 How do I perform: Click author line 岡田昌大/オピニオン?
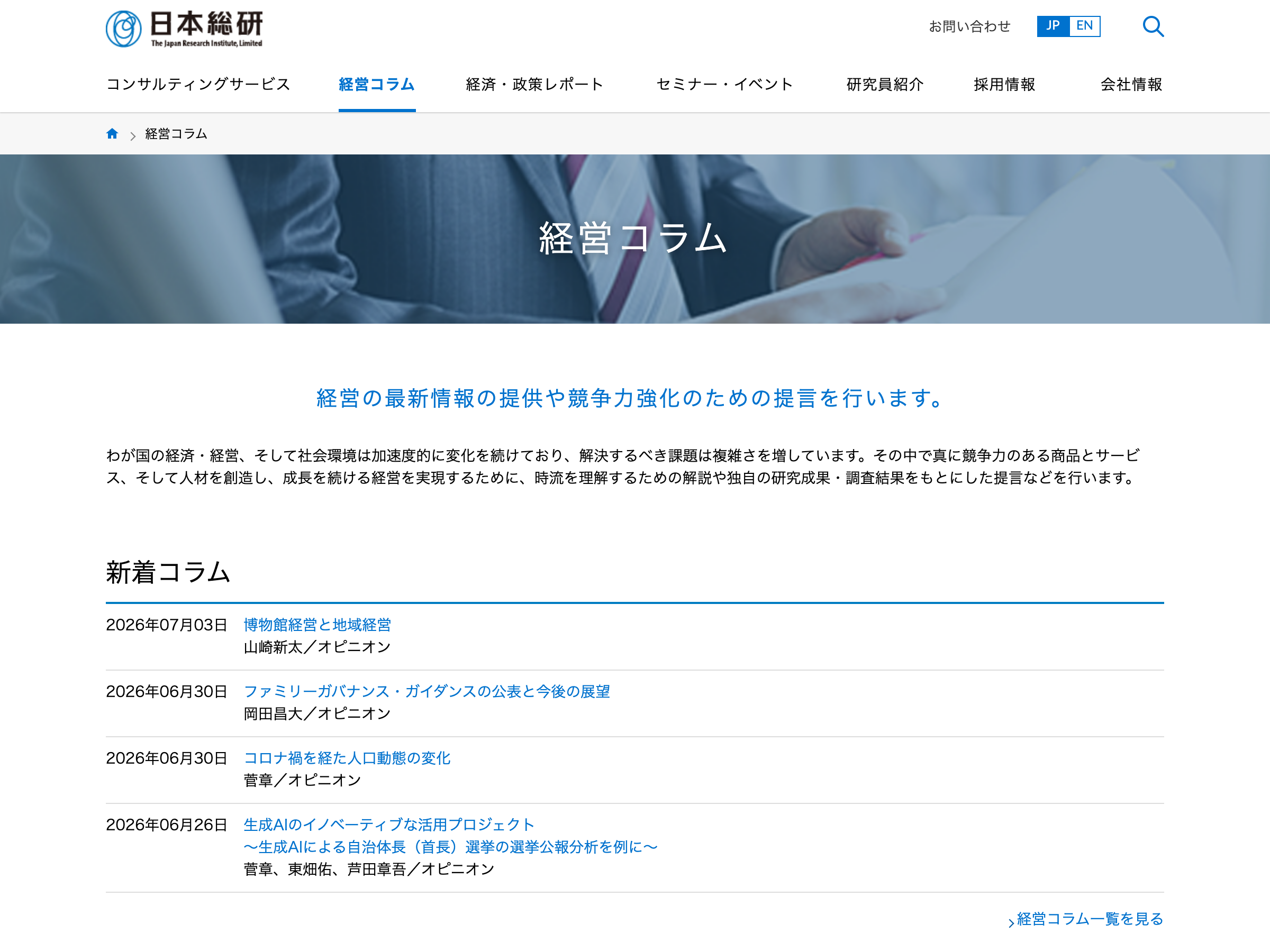(x=317, y=714)
